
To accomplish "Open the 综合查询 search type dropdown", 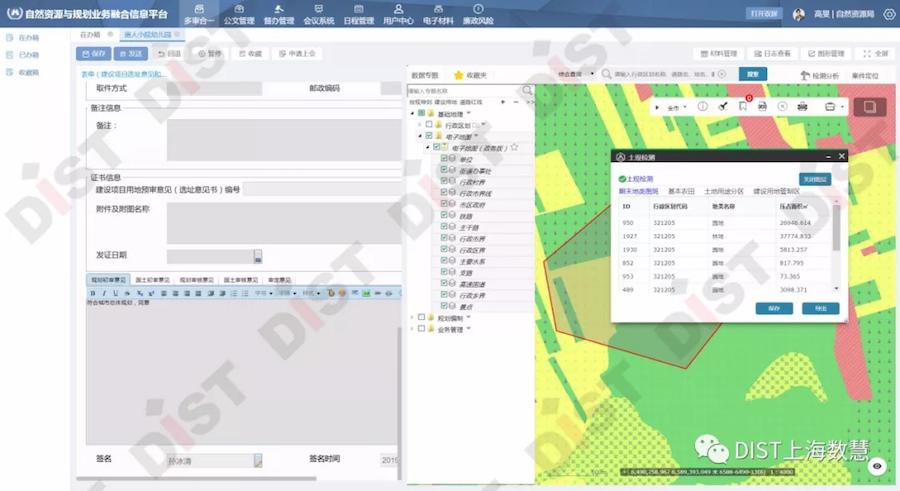I will 576,74.
